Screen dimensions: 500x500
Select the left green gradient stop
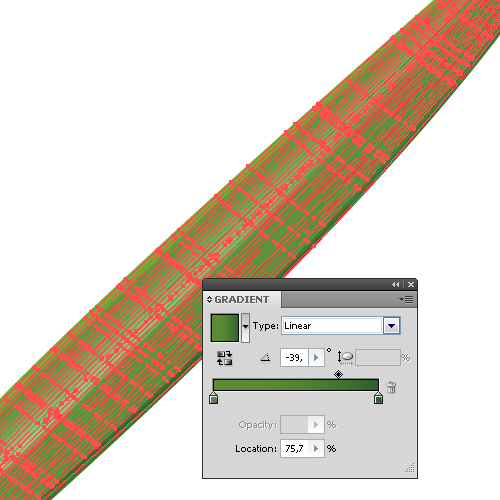pos(213,398)
